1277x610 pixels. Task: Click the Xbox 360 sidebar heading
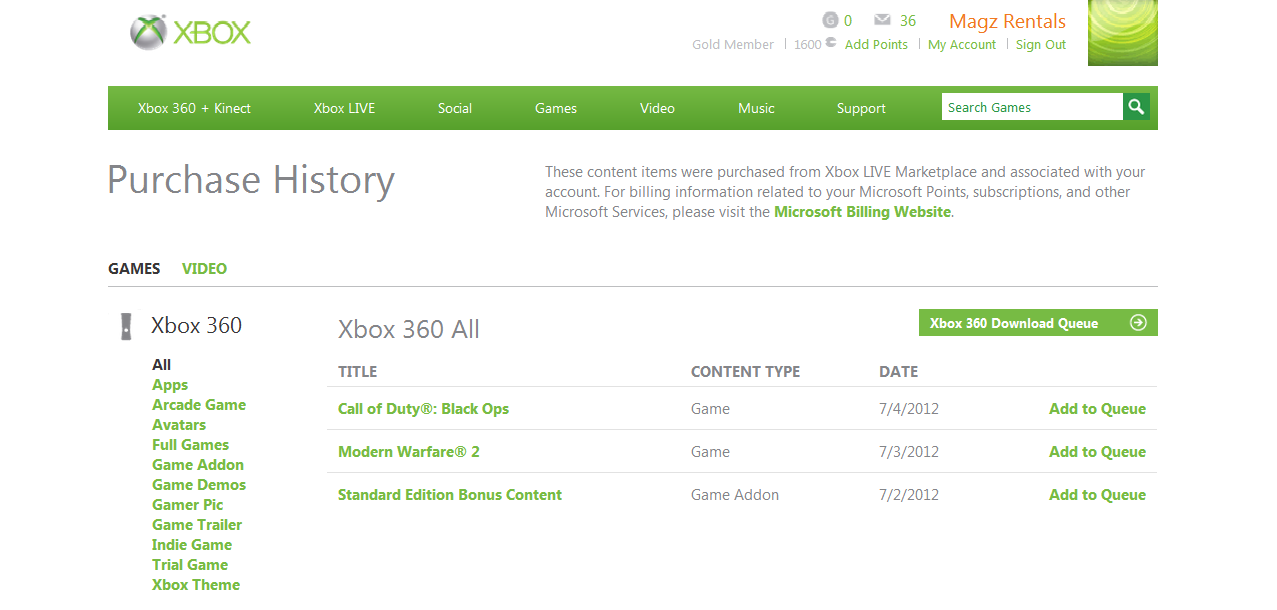pos(196,325)
